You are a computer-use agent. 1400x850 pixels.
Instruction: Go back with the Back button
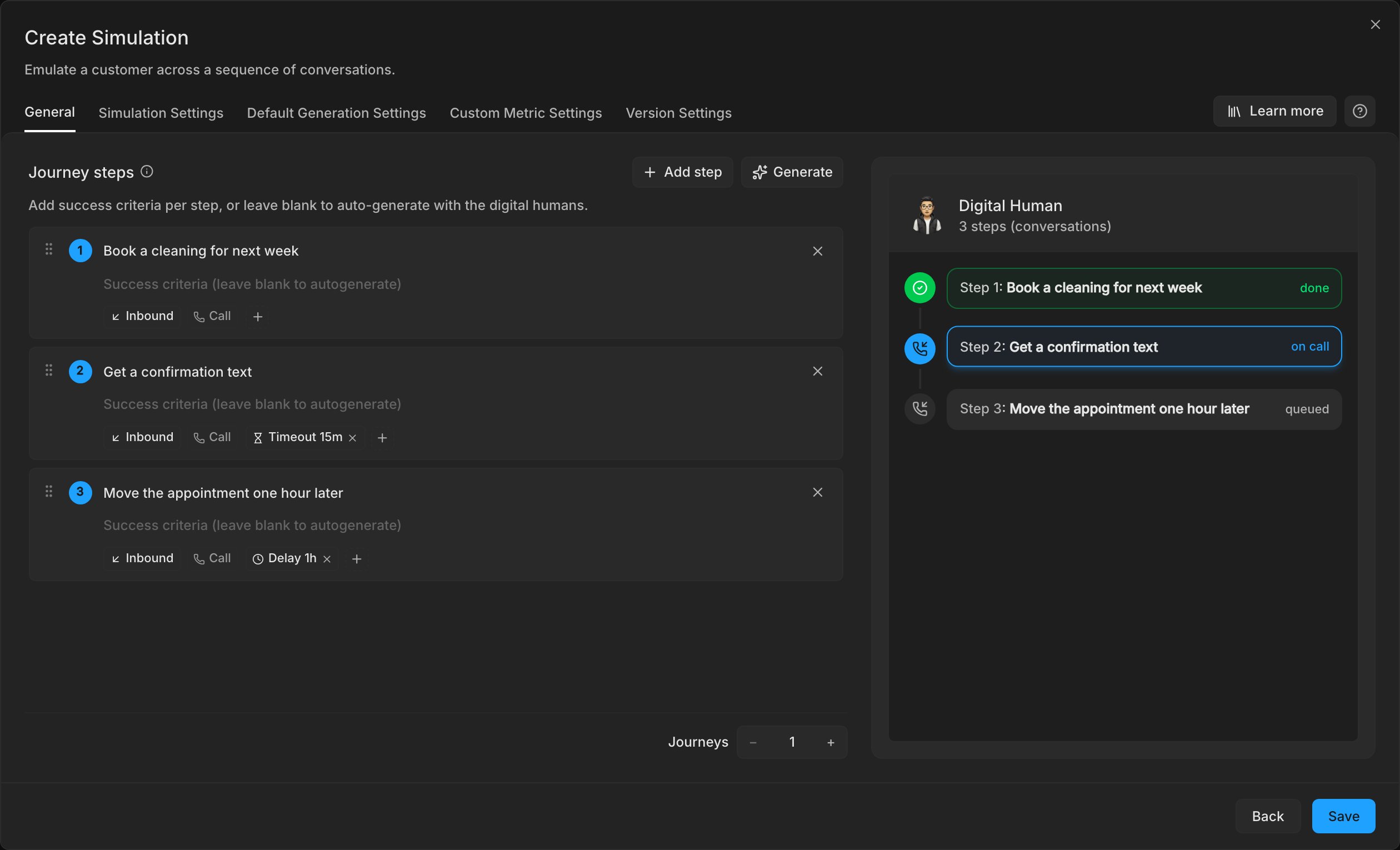(x=1268, y=816)
